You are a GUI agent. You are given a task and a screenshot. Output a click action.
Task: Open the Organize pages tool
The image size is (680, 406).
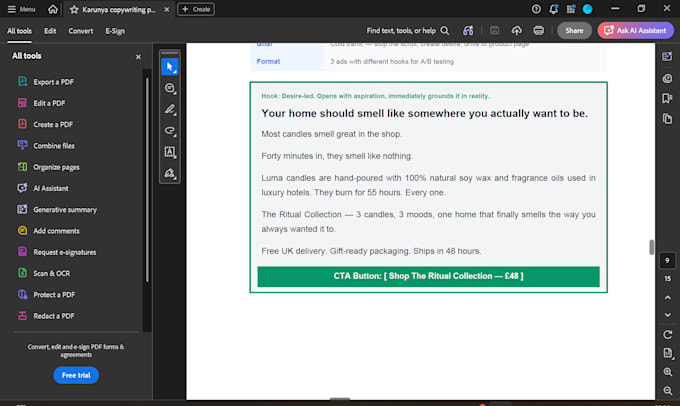click(48, 167)
